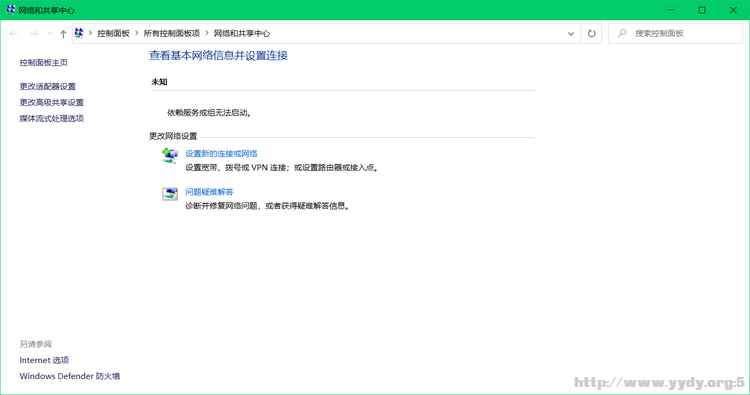Image resolution: width=750 pixels, height=395 pixels.
Task: Click the 依赖服务或组无法启动 message text
Action: [209, 113]
